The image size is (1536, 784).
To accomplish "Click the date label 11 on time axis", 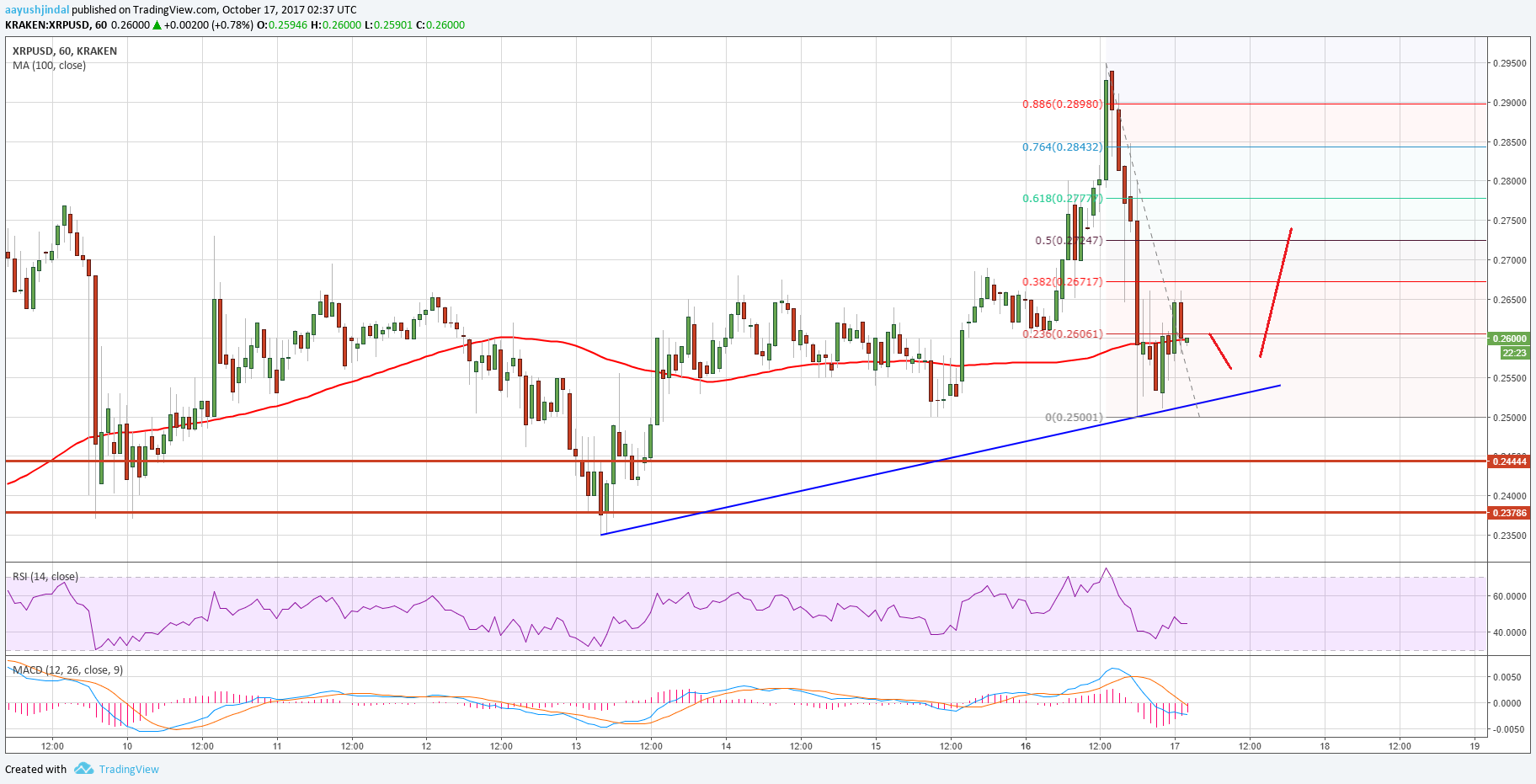I will coord(277,746).
